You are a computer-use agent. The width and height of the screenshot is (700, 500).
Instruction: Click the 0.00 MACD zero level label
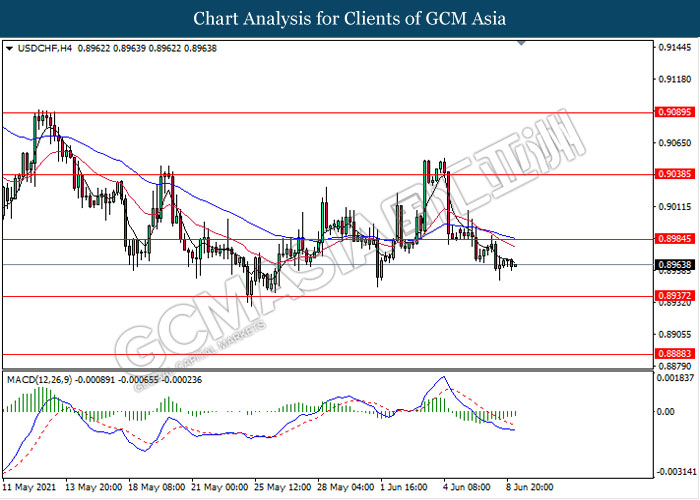click(666, 412)
